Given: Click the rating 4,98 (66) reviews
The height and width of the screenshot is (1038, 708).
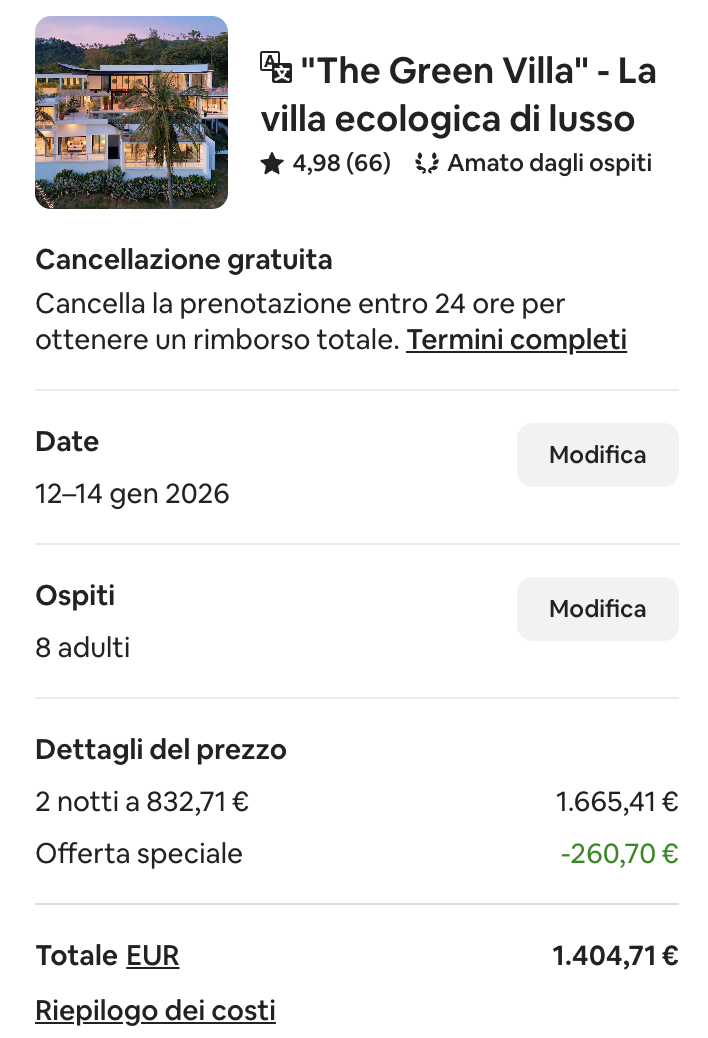Looking at the screenshot, I should click(340, 162).
